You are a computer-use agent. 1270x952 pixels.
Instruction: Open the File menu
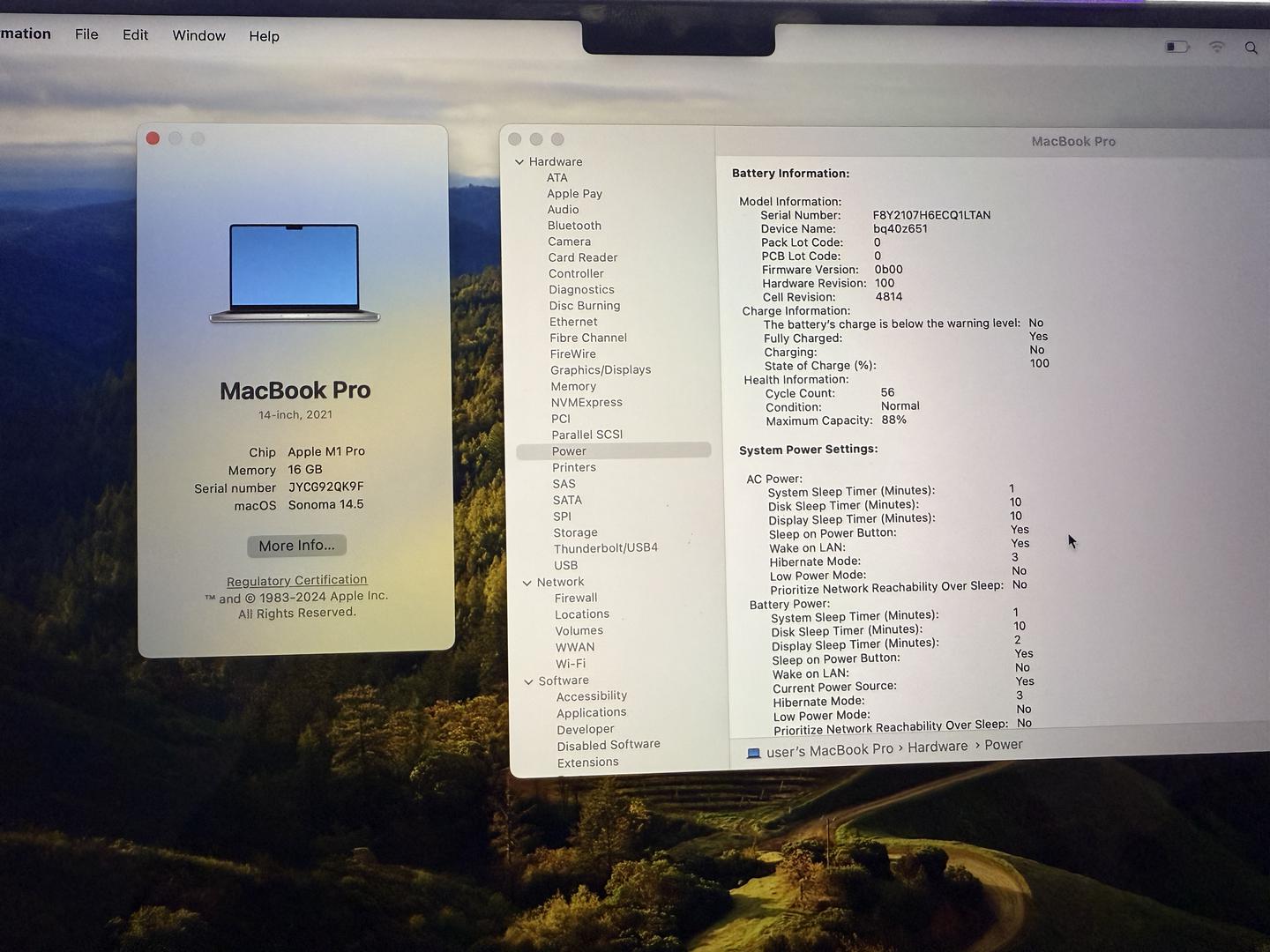[x=86, y=34]
